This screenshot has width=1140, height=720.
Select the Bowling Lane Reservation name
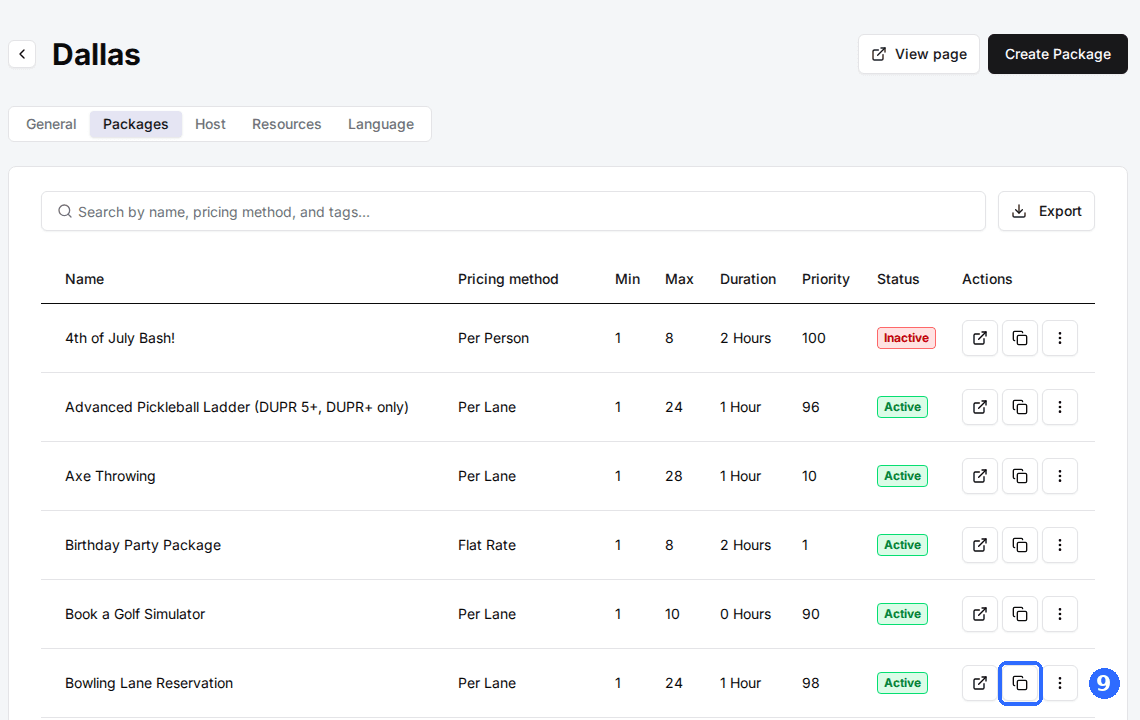click(149, 684)
